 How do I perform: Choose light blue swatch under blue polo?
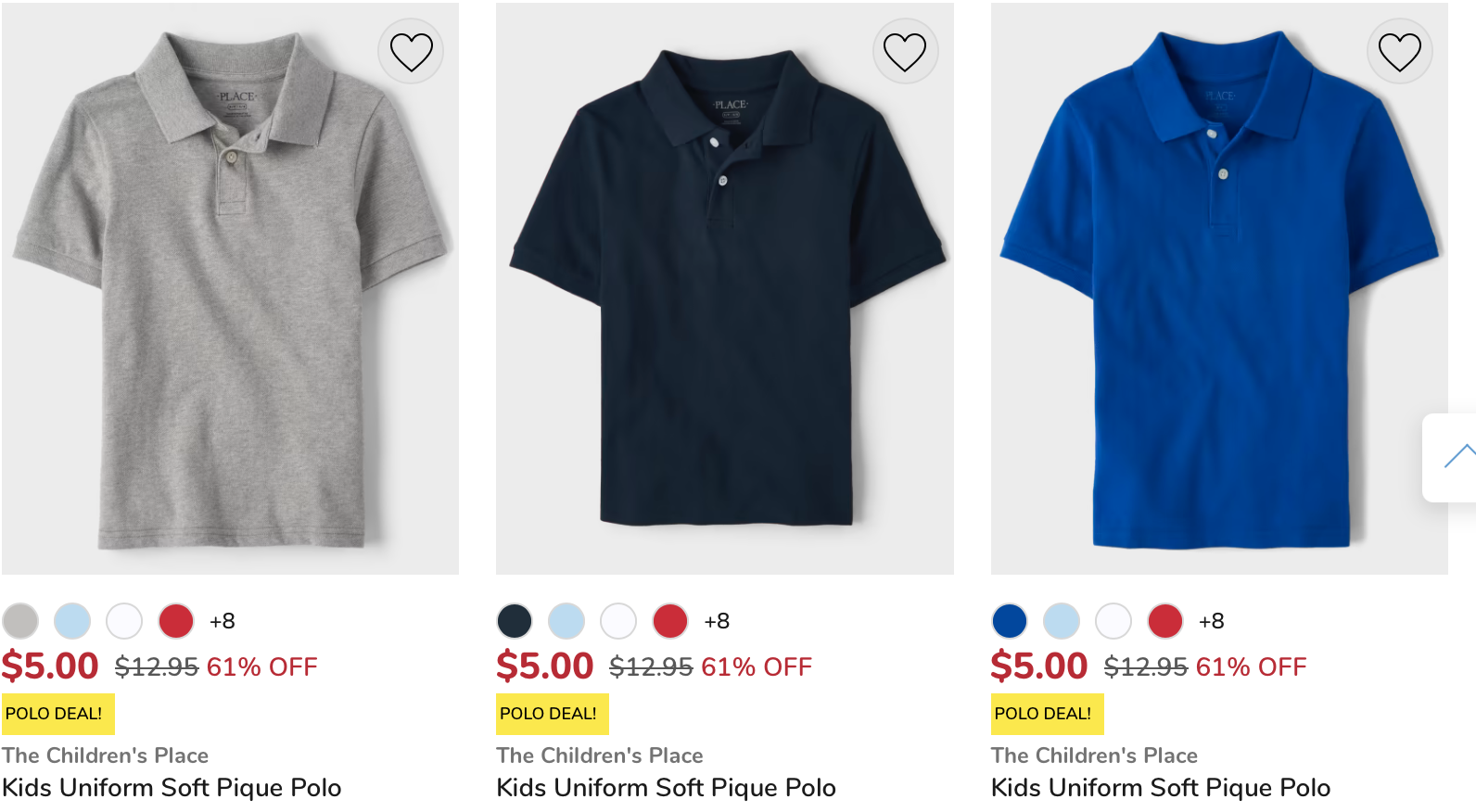coord(1062,621)
